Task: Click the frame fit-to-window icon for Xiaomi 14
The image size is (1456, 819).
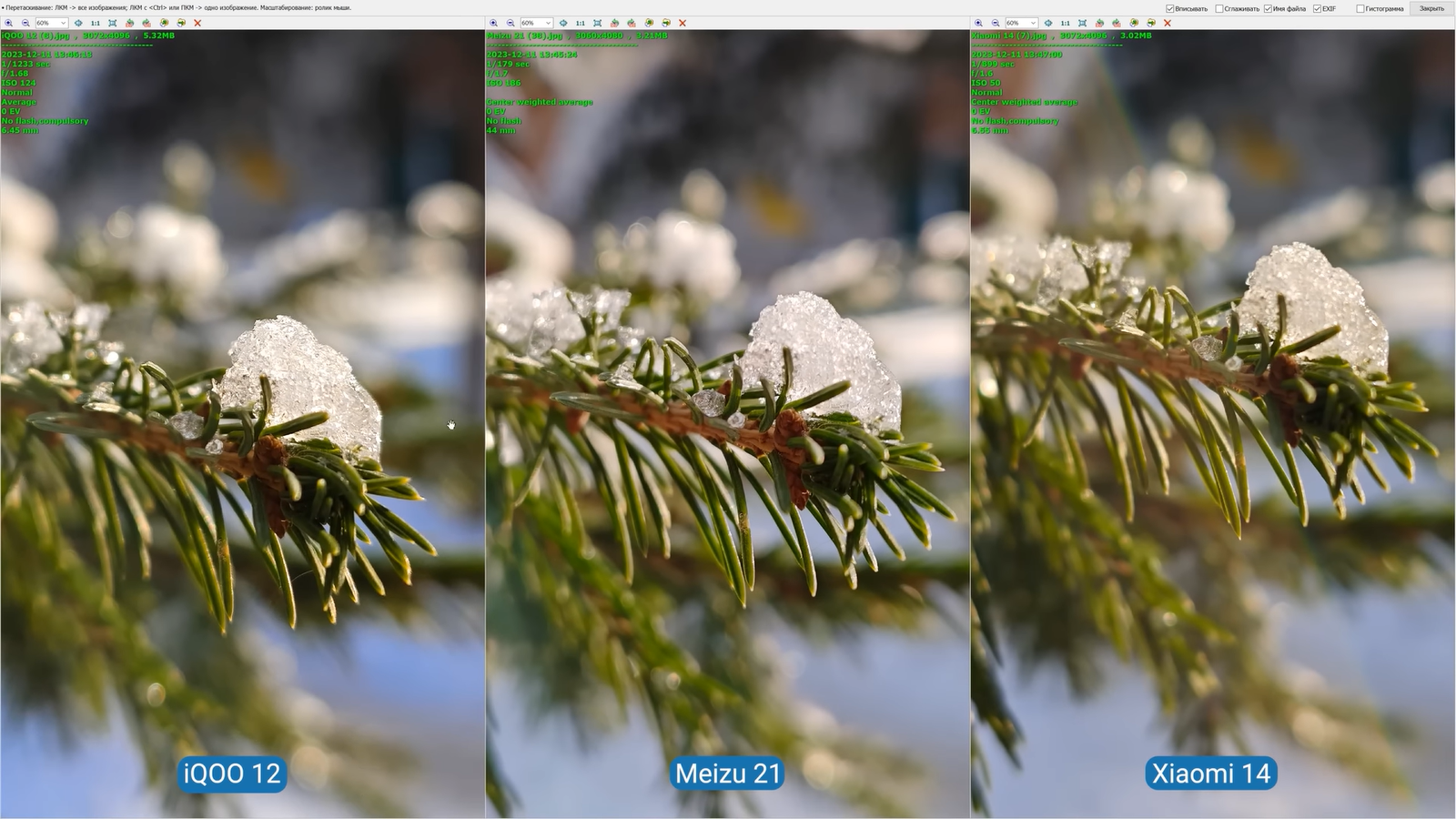Action: [1083, 23]
